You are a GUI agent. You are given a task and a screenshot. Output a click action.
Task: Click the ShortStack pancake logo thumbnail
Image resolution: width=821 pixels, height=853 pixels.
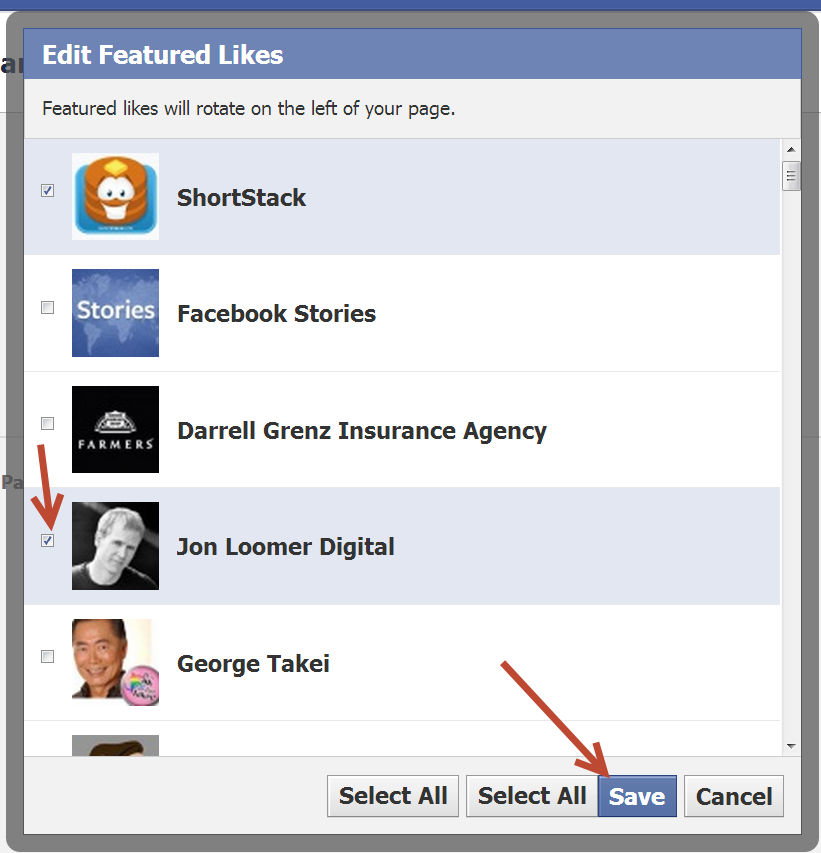tap(115, 196)
